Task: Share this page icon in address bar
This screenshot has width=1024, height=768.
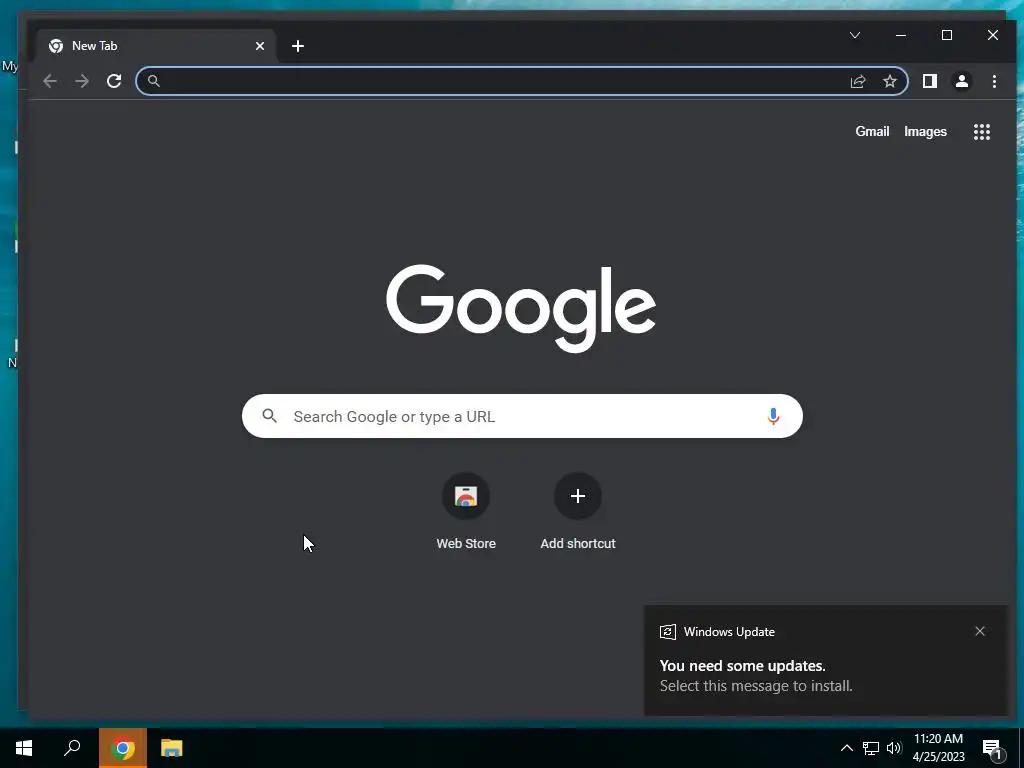Action: coord(857,81)
